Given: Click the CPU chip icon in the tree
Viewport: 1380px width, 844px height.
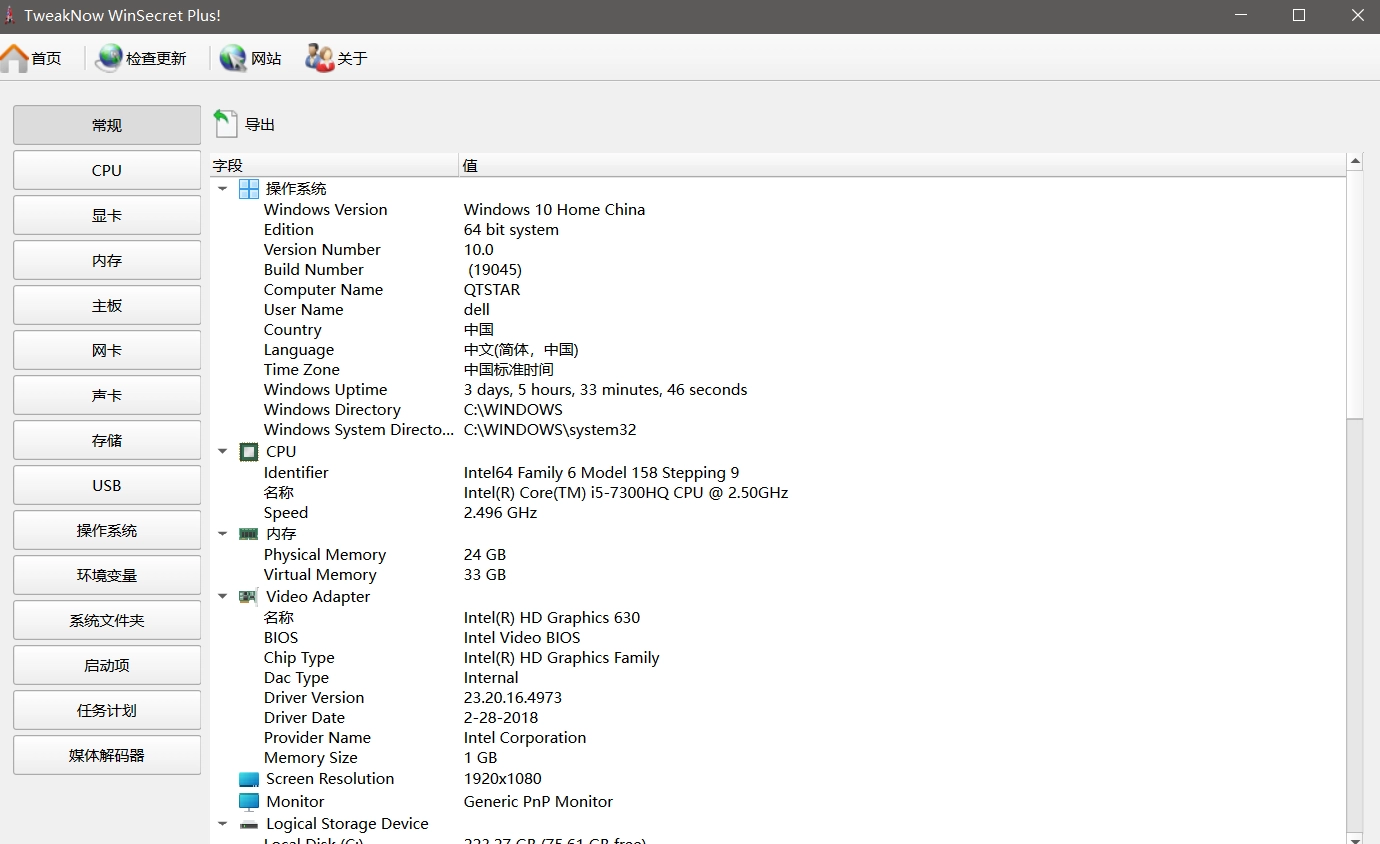Looking at the screenshot, I should click(x=249, y=452).
